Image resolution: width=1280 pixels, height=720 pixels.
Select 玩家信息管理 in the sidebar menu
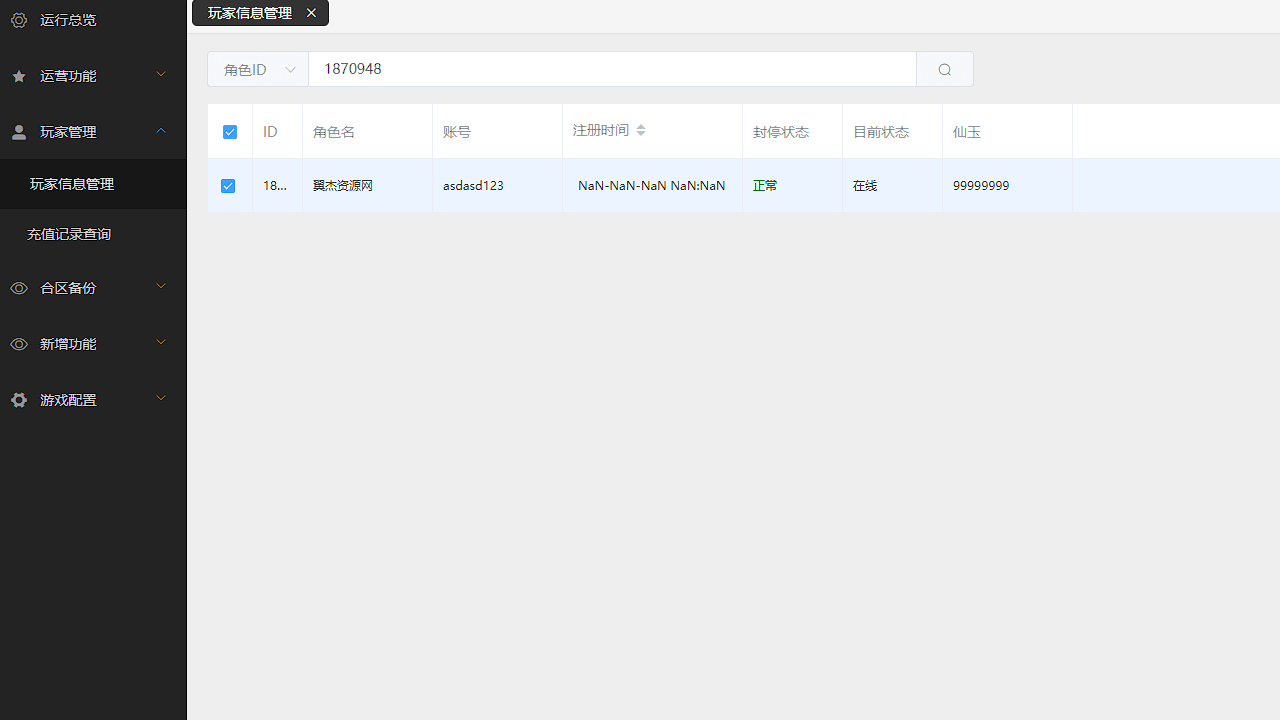point(70,183)
